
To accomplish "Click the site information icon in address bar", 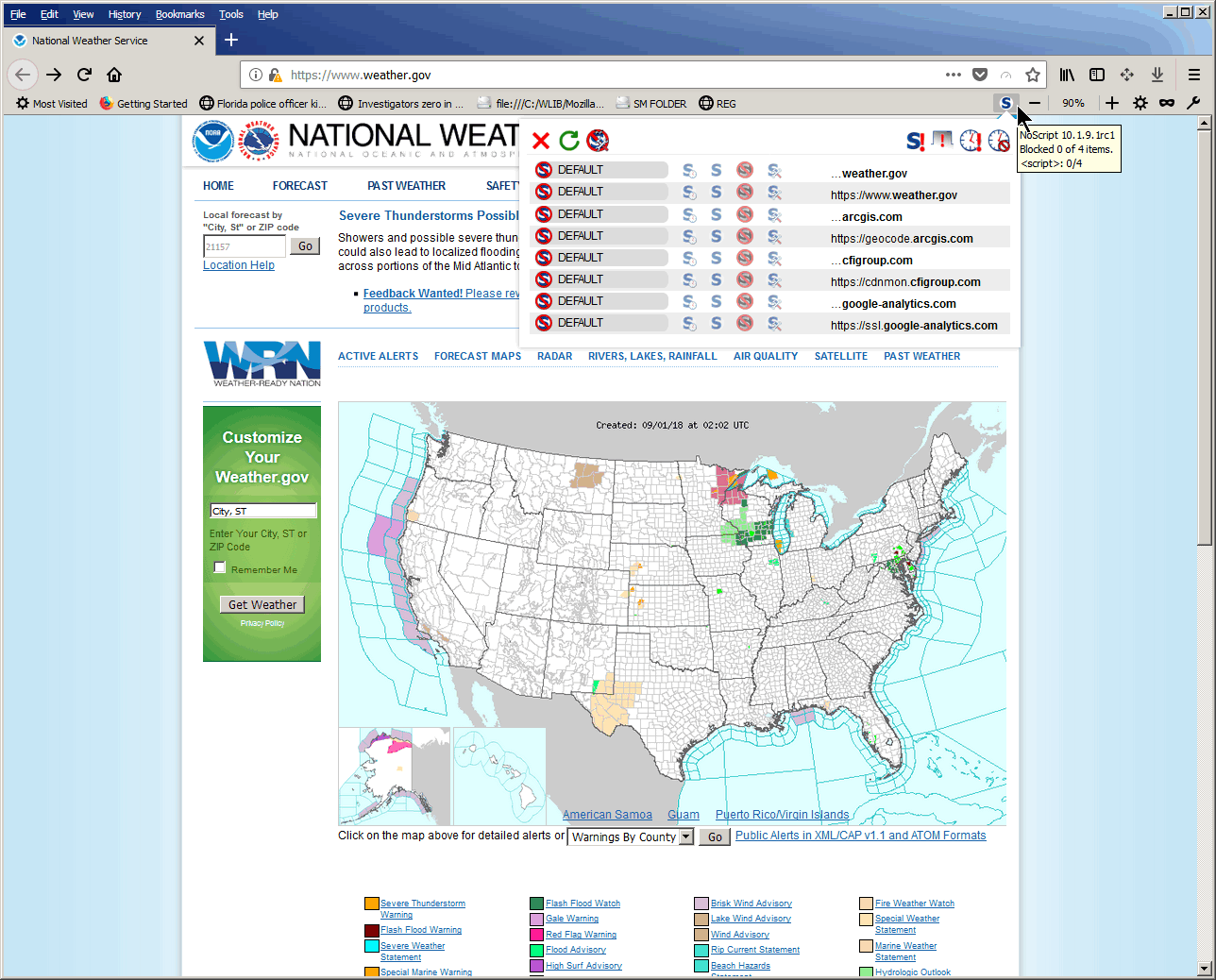I will tap(255, 75).
